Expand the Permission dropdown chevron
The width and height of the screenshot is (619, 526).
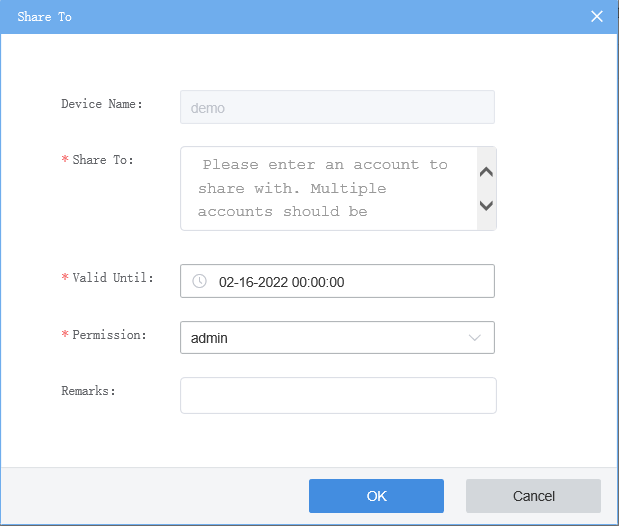475,338
